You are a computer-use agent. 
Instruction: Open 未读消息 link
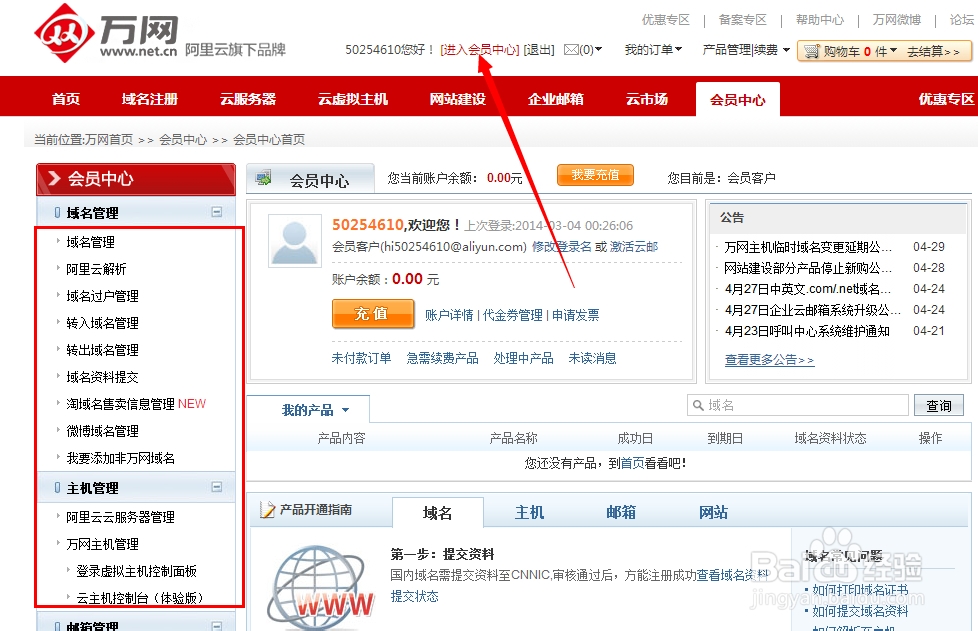(x=593, y=358)
